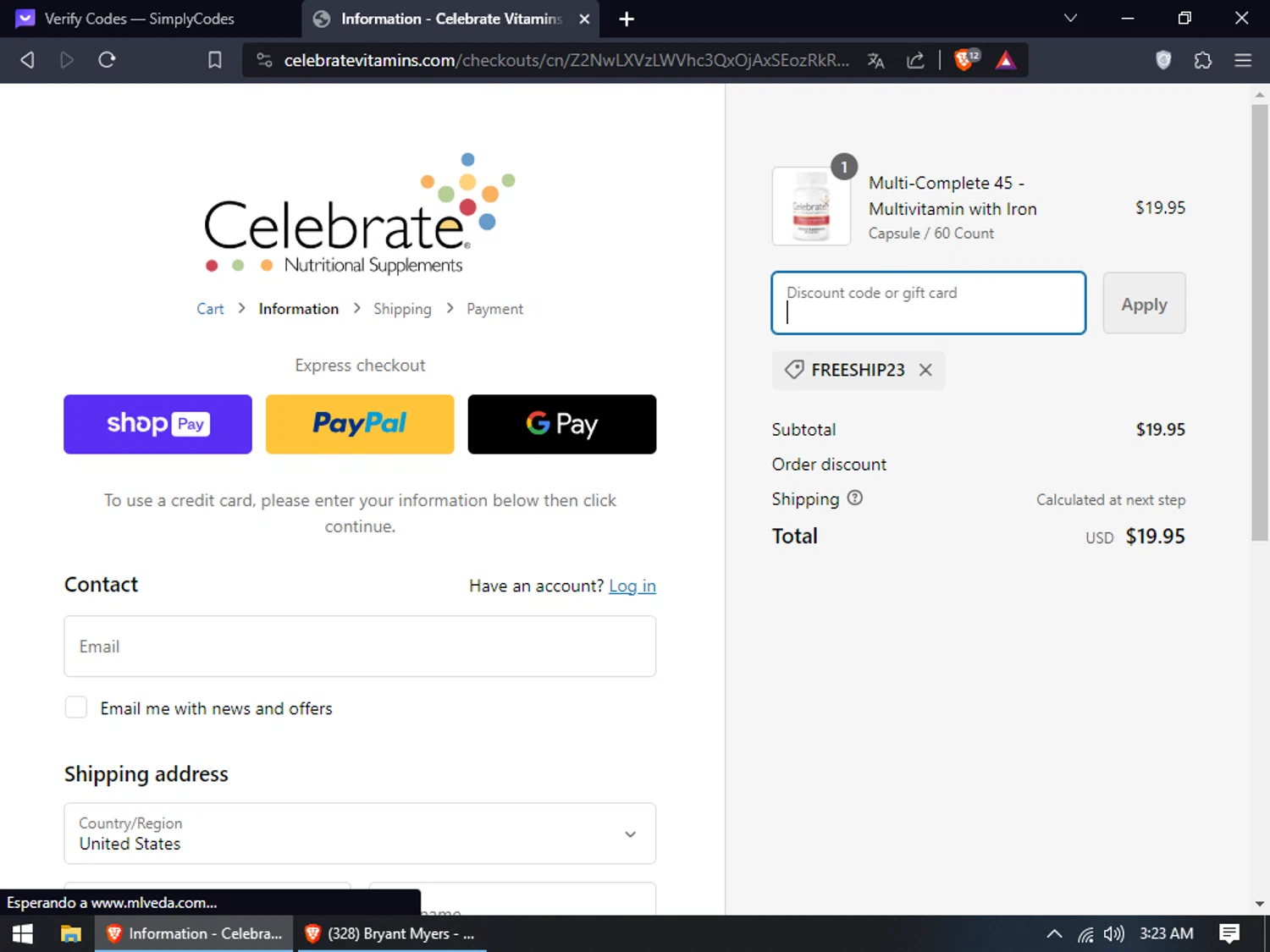
Task: Open the Windows Start menu
Action: coord(23,933)
